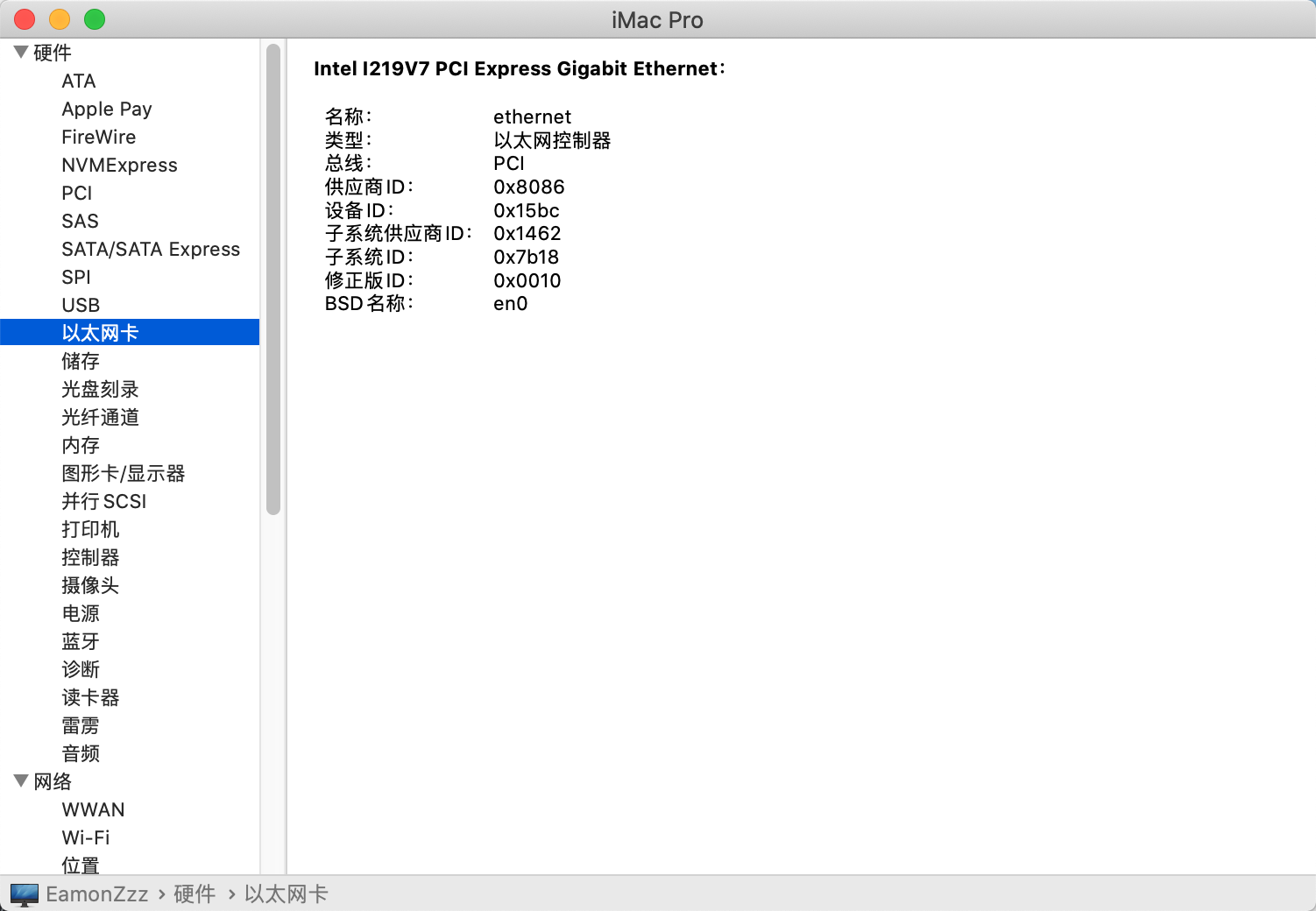Image resolution: width=1316 pixels, height=911 pixels.
Task: Select the highlighted 以太网卡 entry
Action: 130,332
